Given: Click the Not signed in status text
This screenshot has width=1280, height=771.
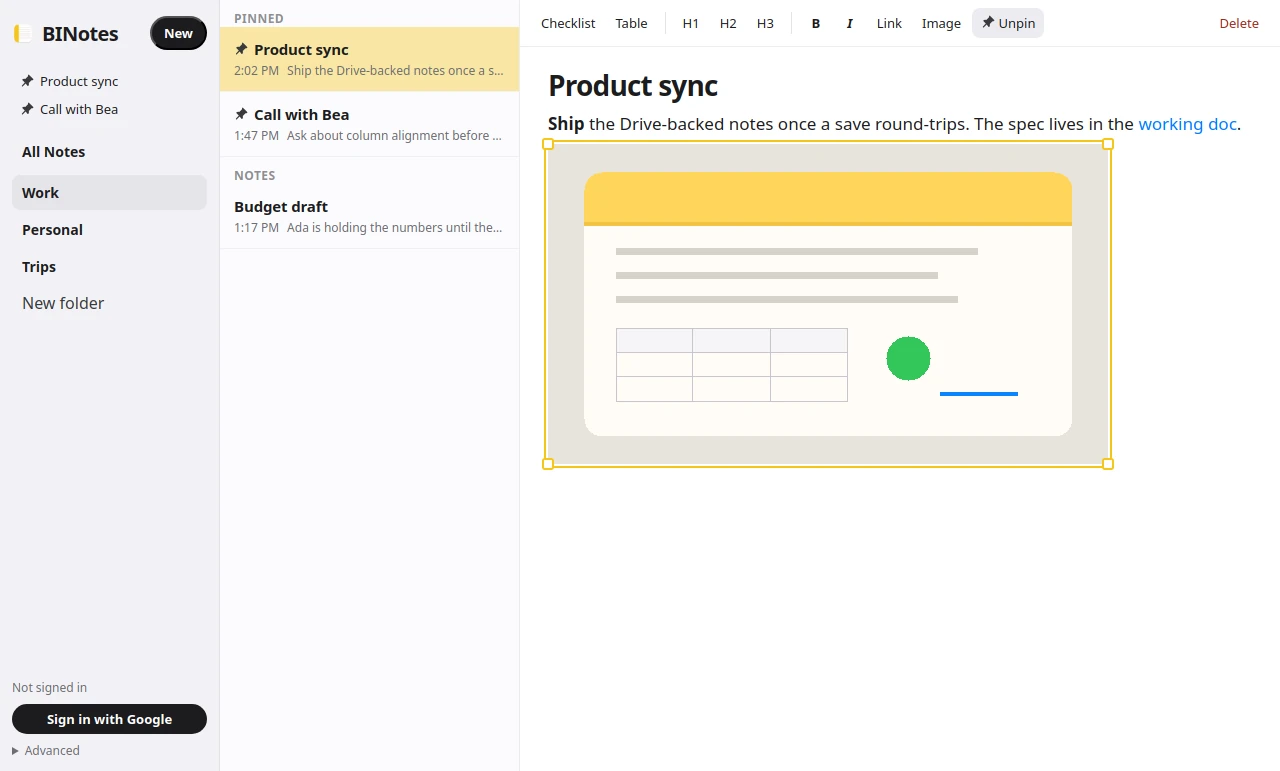Looking at the screenshot, I should pos(49,687).
